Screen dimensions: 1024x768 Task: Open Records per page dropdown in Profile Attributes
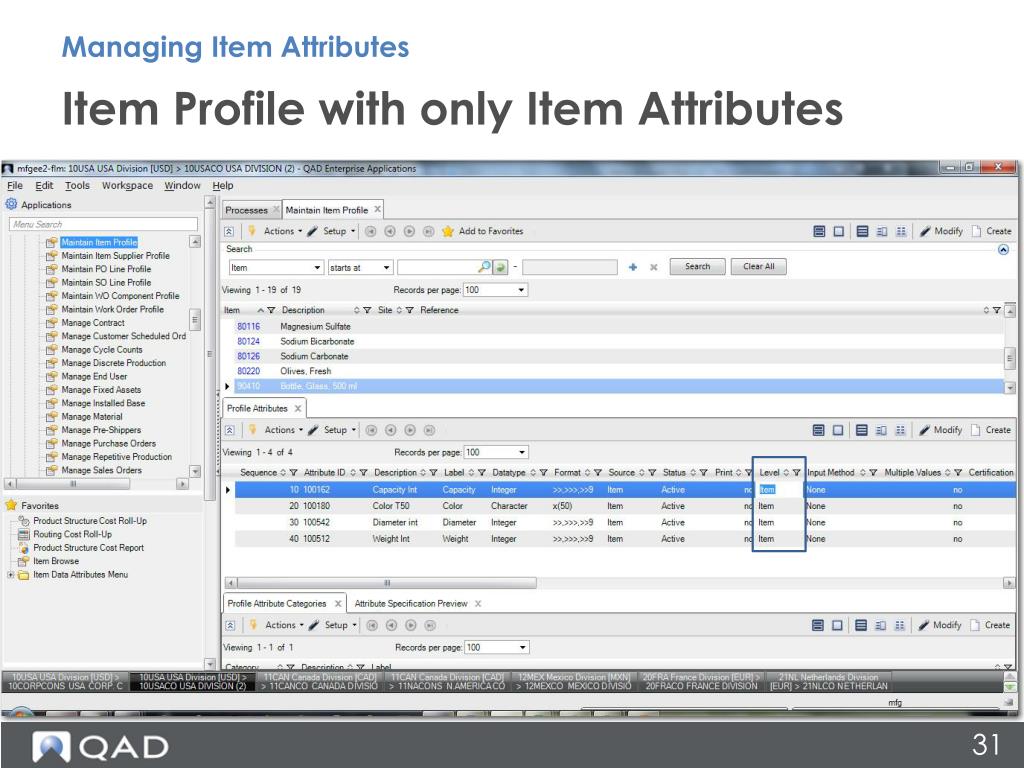(x=522, y=452)
